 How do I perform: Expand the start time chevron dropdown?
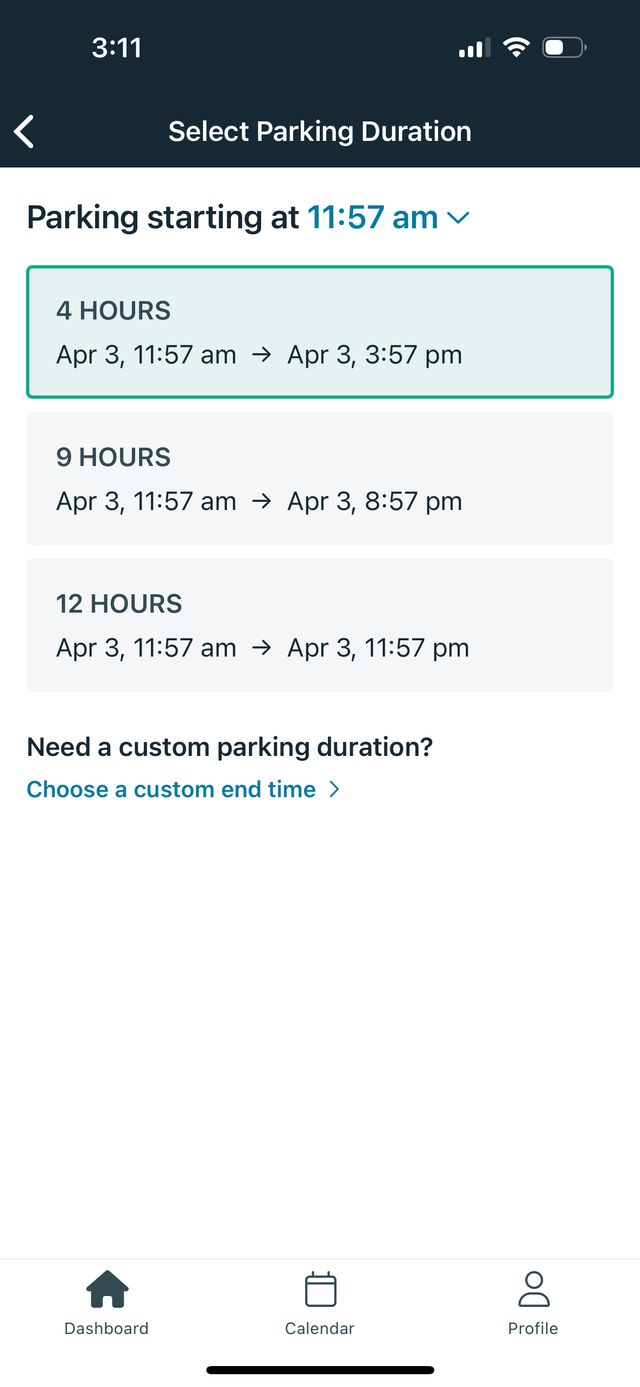tap(458, 218)
